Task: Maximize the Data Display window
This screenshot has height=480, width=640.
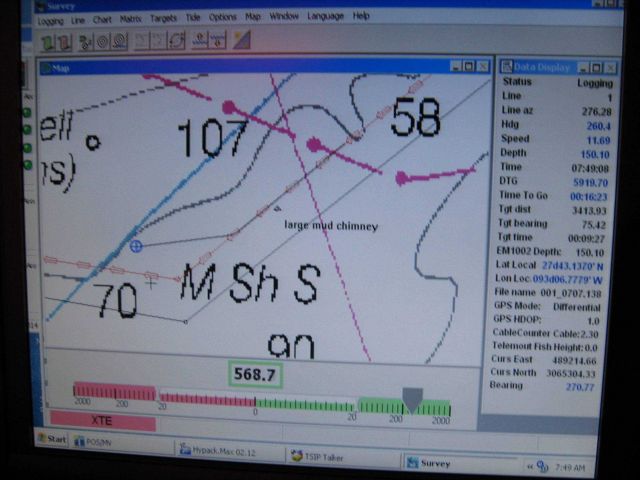Action: point(597,68)
